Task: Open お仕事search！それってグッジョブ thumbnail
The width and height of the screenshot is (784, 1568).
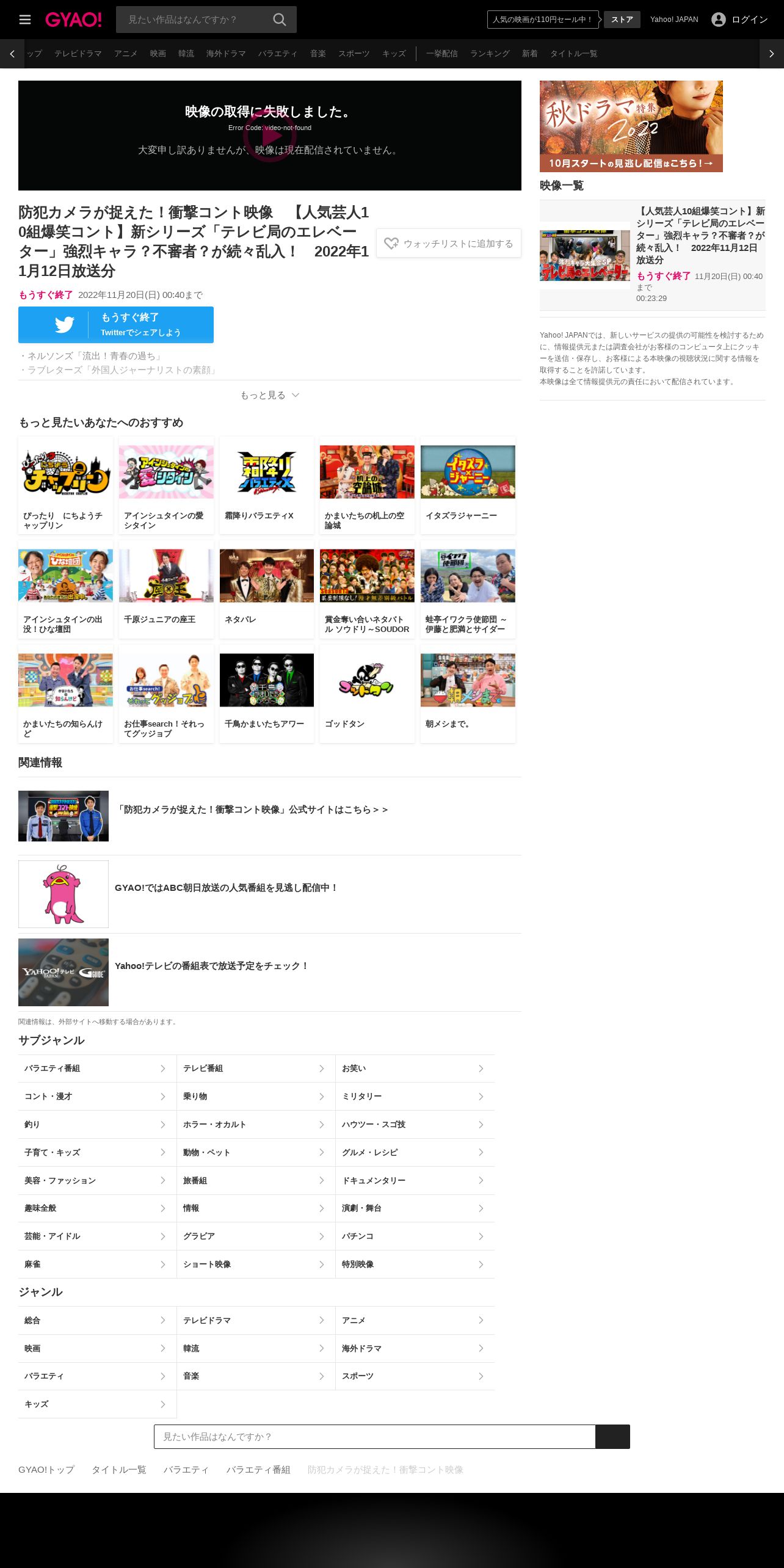Action: [166, 680]
